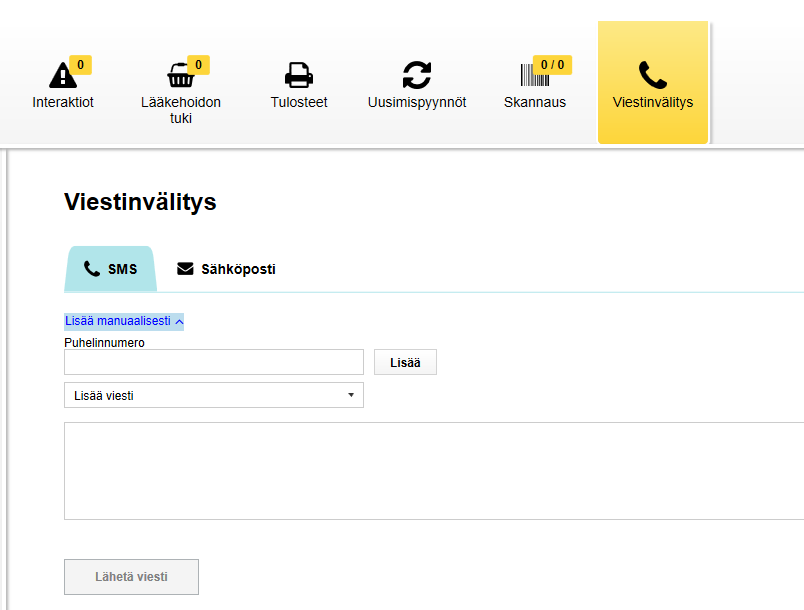Screen dimensions: 804x610
Task: Click into the message text area
Action: (x=434, y=471)
